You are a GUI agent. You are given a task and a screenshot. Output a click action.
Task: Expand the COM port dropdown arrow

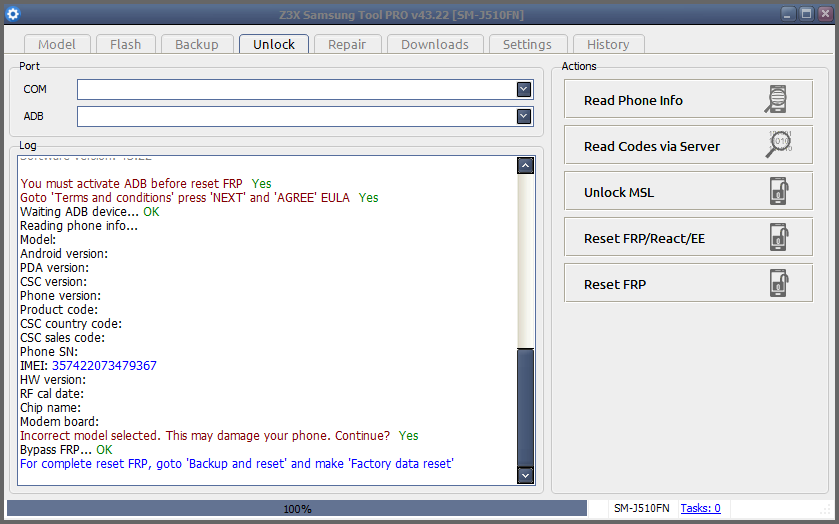coord(524,89)
